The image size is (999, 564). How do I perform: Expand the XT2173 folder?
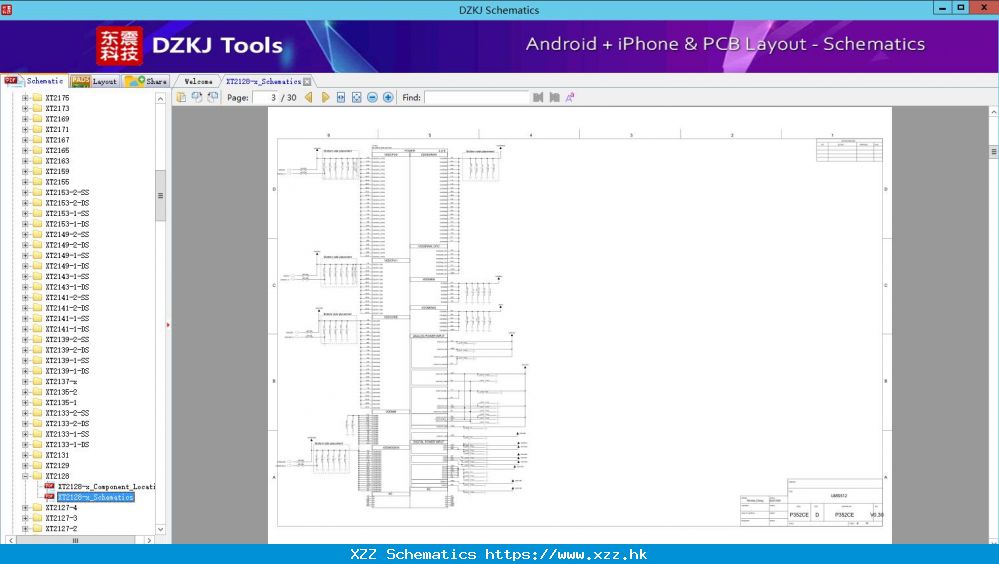pyautogui.click(x=25, y=108)
